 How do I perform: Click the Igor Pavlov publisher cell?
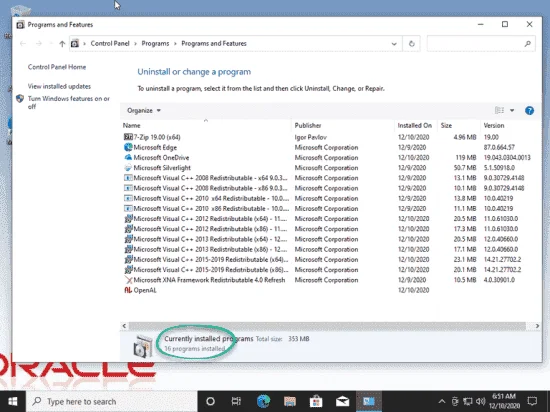pyautogui.click(x=310, y=137)
